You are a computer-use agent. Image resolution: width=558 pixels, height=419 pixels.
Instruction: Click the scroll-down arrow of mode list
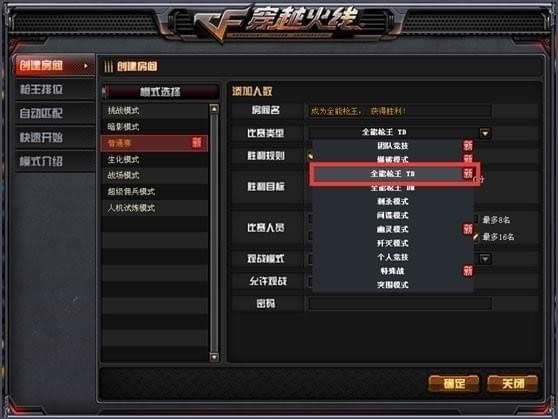[x=214, y=357]
